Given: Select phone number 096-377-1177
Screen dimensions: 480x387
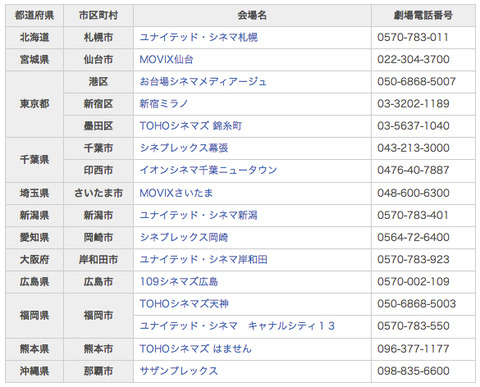Looking at the screenshot, I should click(413, 349).
